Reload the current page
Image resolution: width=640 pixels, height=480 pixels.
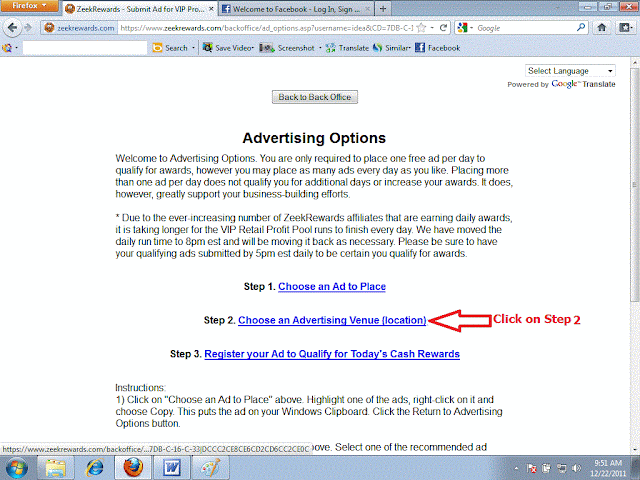click(443, 28)
